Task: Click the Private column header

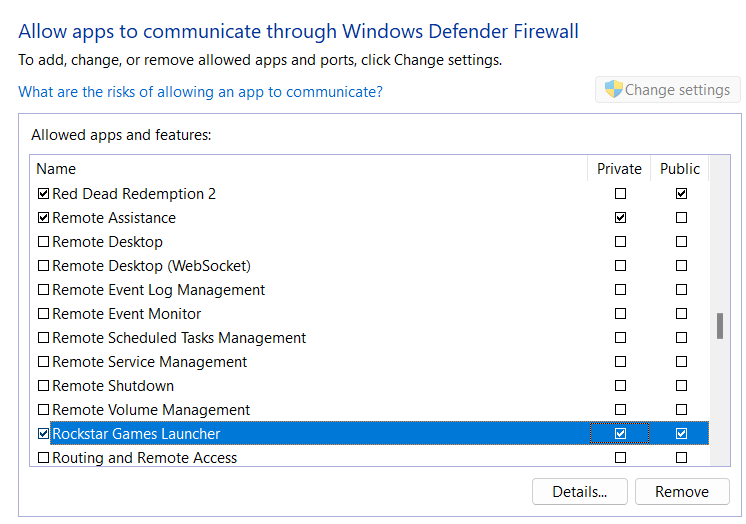Action: coord(619,169)
